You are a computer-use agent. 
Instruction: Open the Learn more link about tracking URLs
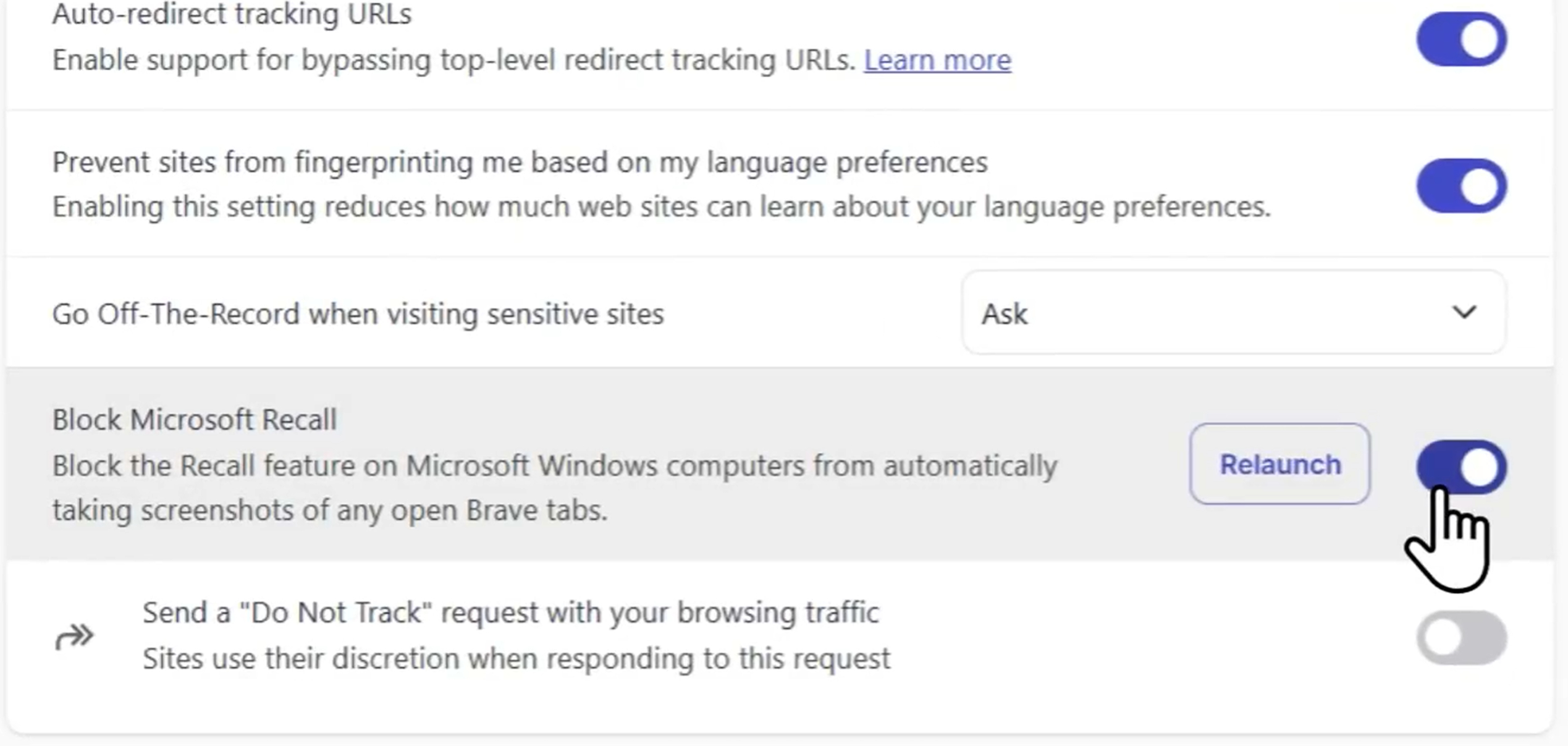(937, 60)
